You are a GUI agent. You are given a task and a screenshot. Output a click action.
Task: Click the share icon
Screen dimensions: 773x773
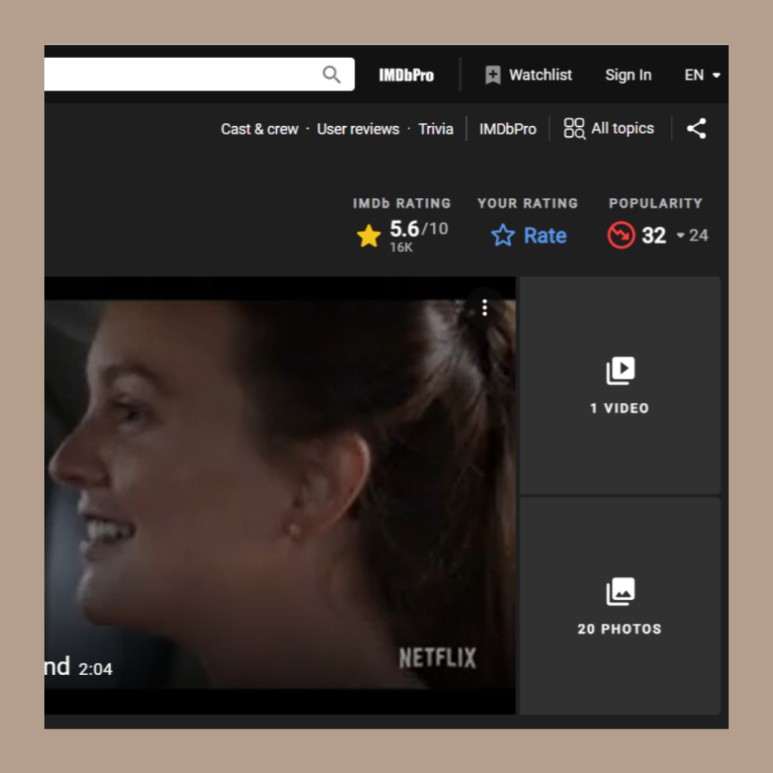697,129
